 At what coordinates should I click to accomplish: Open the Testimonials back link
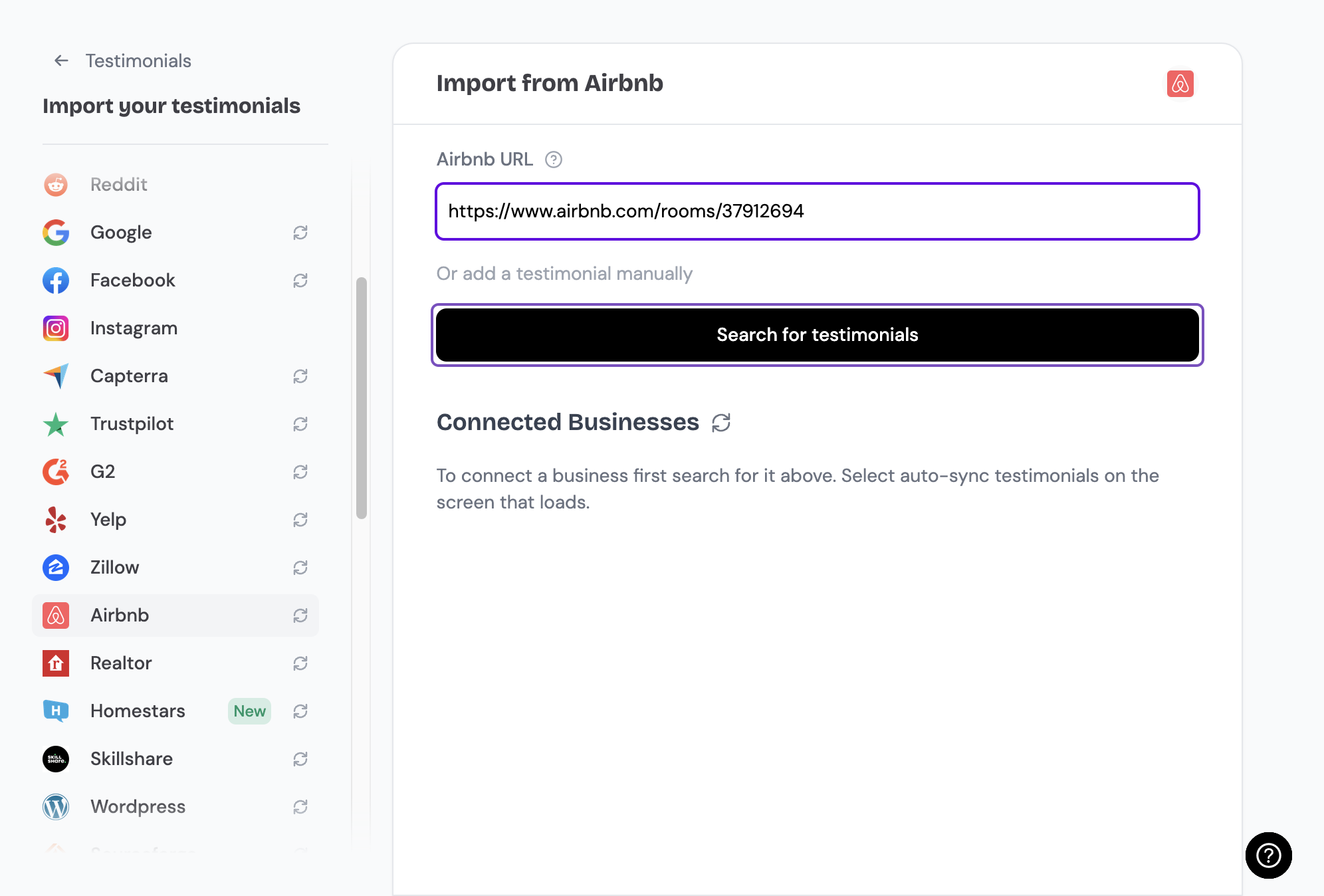point(138,60)
